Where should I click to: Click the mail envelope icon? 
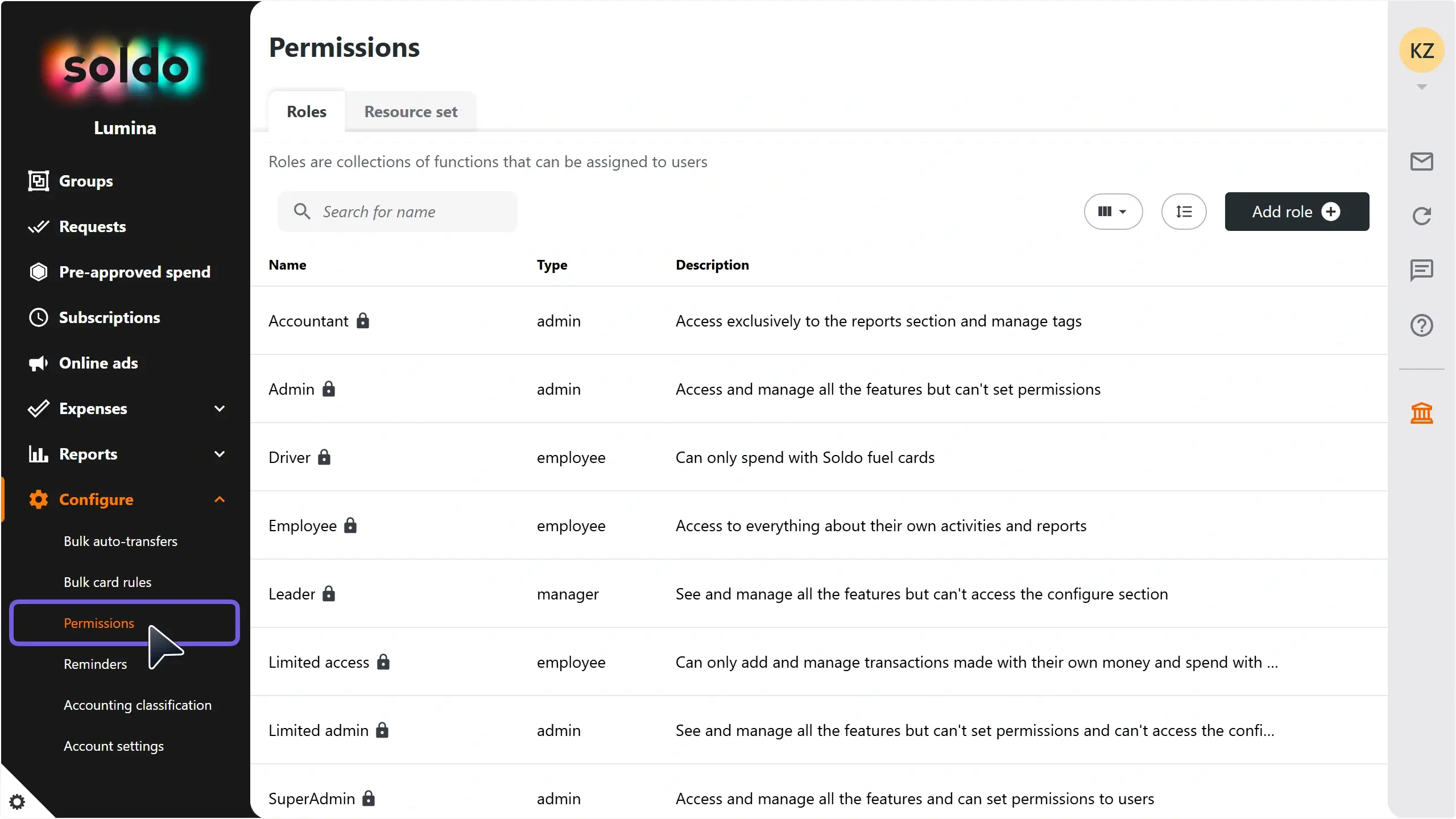[x=1421, y=162]
